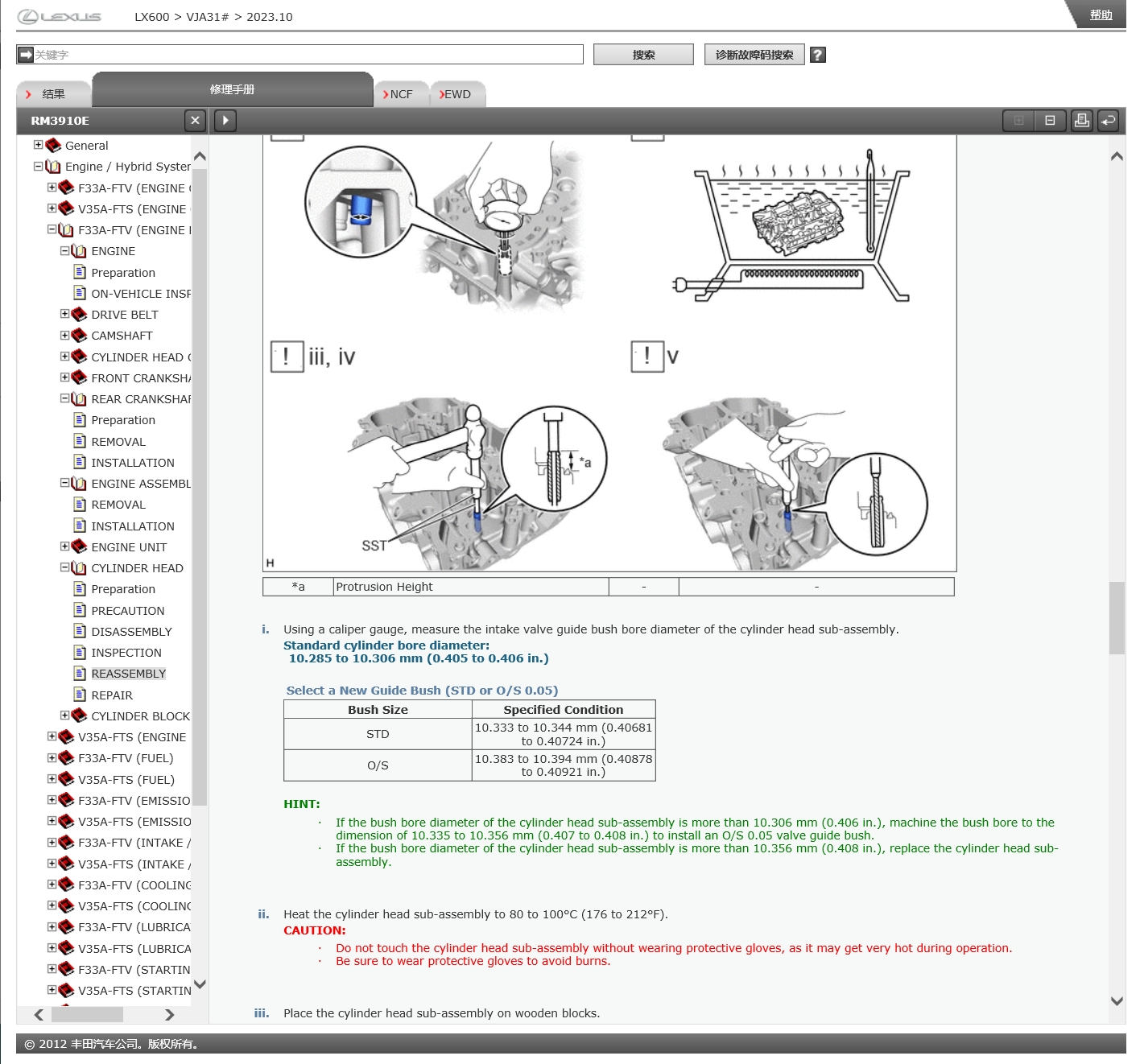Click the return arrow icon in toolbar
1140x1064 pixels.
[x=1109, y=121]
